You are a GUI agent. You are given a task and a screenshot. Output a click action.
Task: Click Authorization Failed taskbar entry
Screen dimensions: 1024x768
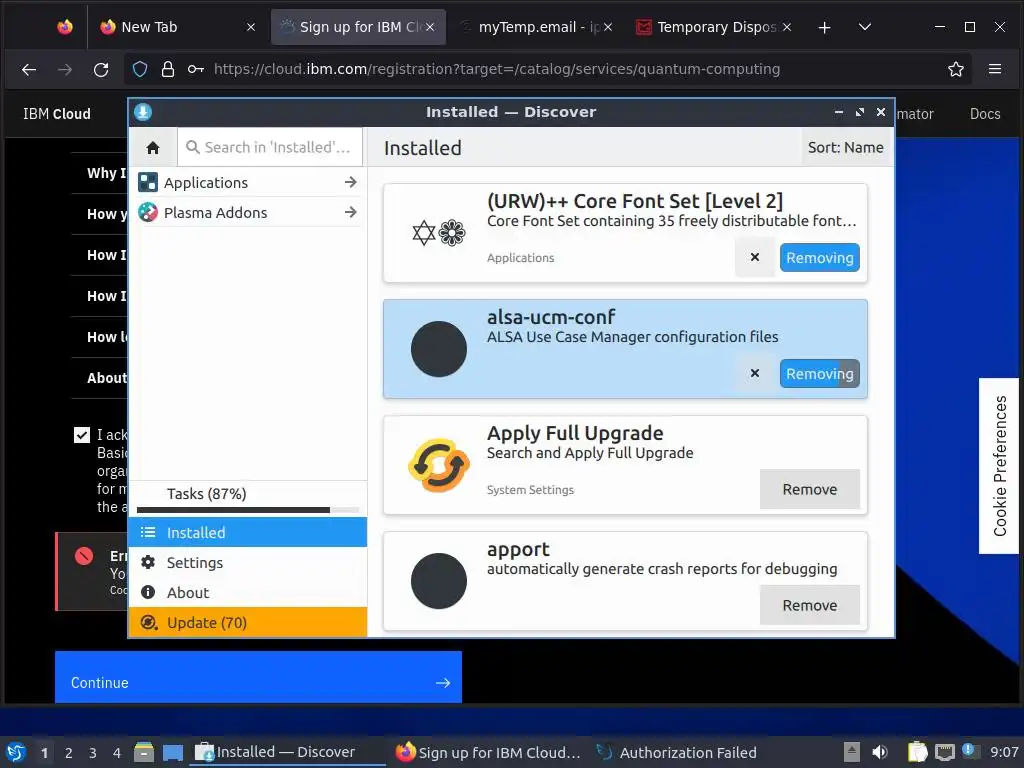click(x=677, y=752)
